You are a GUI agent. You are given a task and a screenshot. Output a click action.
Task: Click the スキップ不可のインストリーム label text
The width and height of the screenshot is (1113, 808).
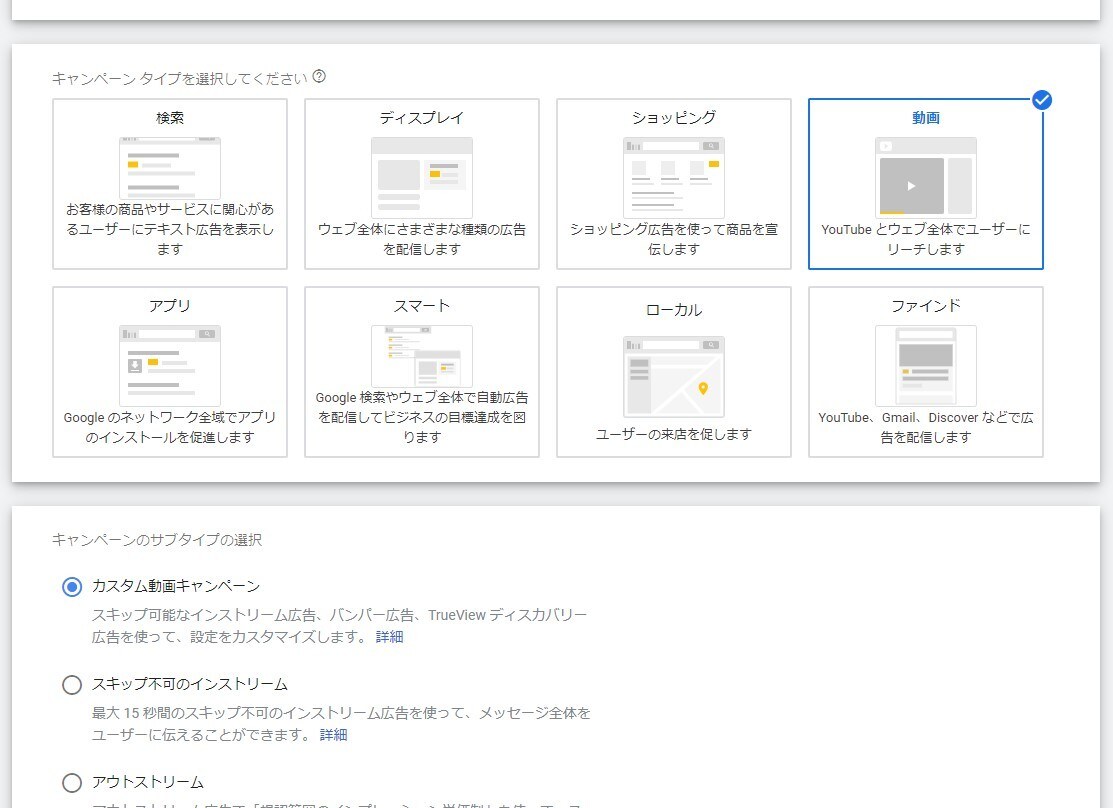point(190,684)
